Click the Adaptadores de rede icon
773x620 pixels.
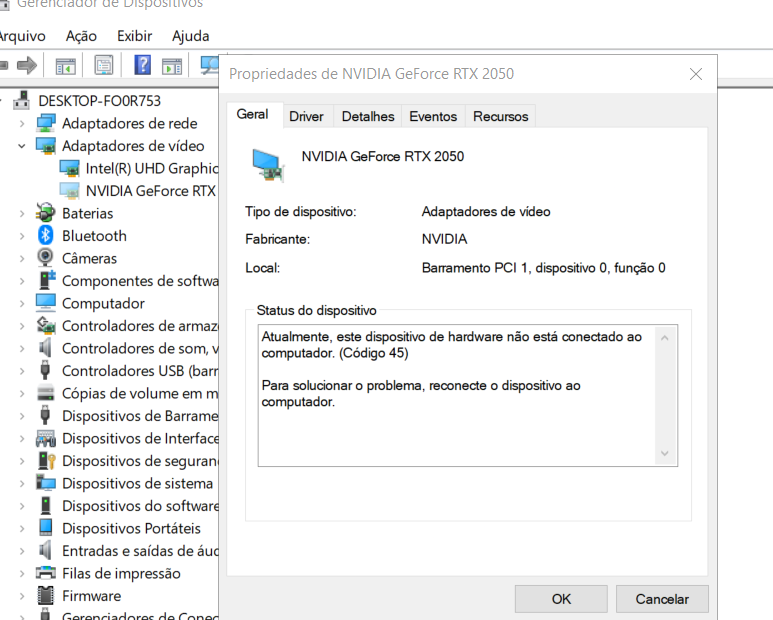[46, 123]
